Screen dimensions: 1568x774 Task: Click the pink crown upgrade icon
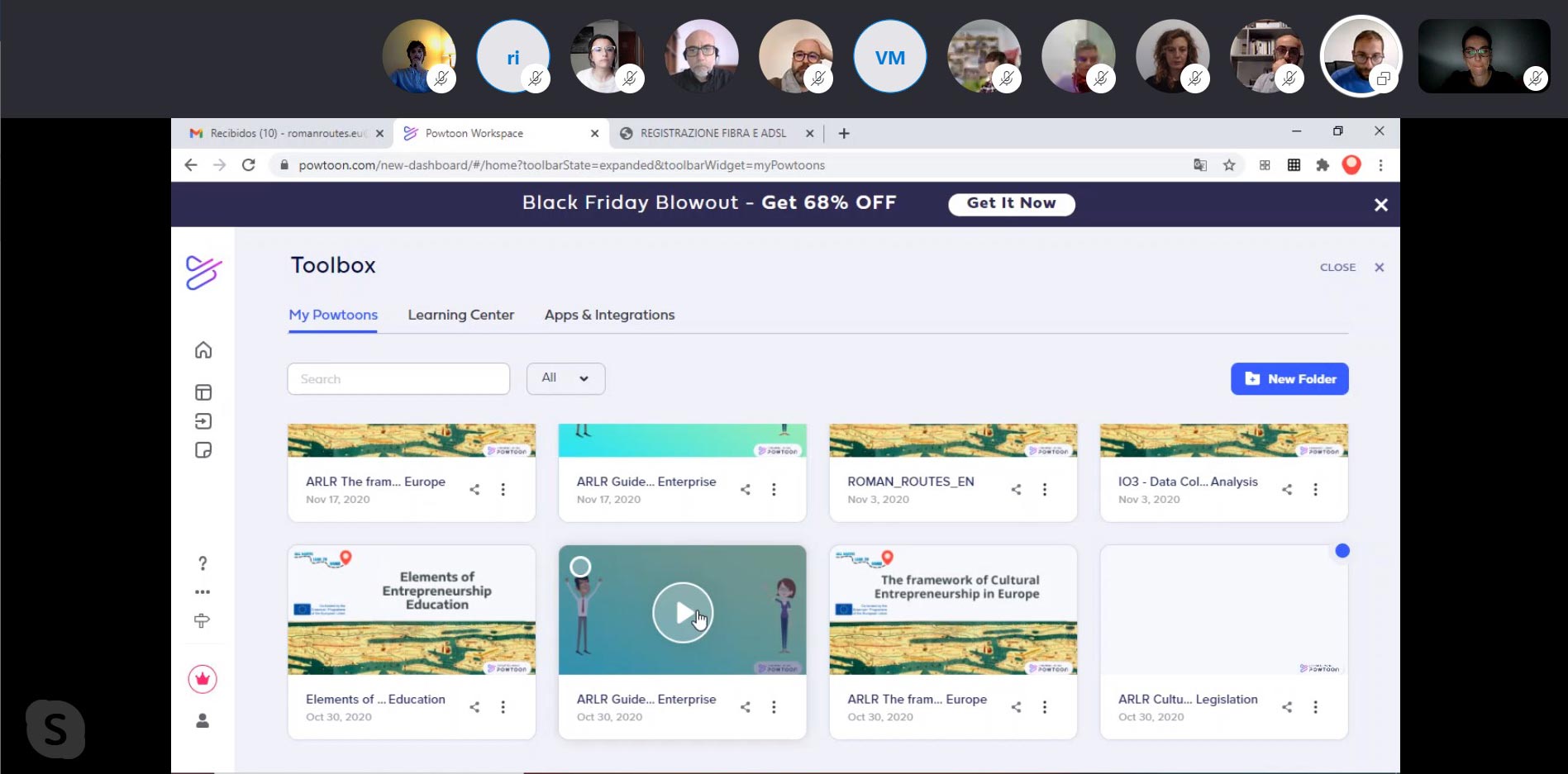[203, 679]
